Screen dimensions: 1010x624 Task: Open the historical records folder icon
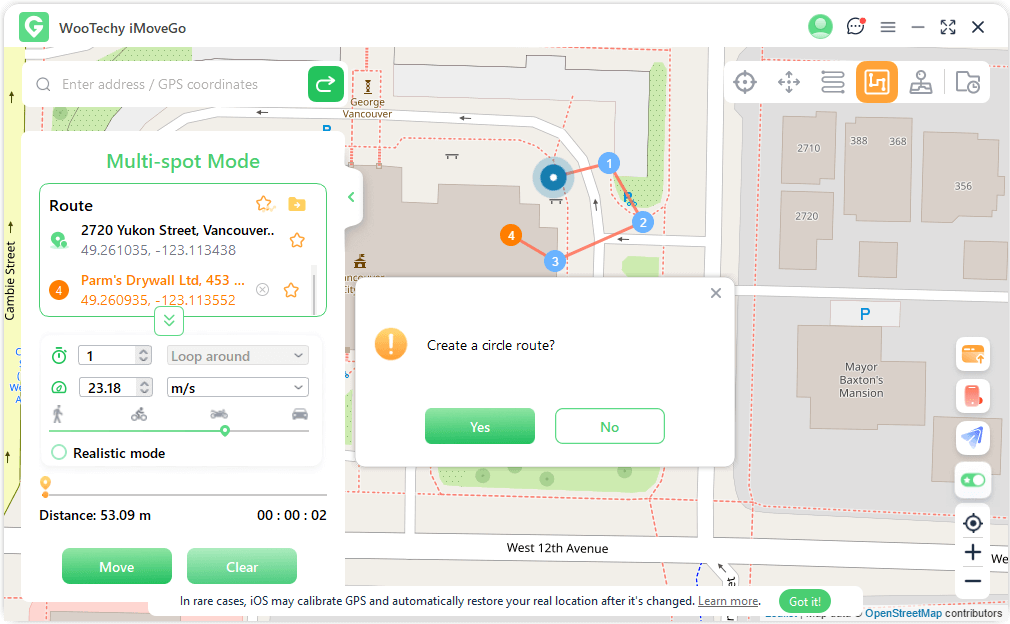967,83
